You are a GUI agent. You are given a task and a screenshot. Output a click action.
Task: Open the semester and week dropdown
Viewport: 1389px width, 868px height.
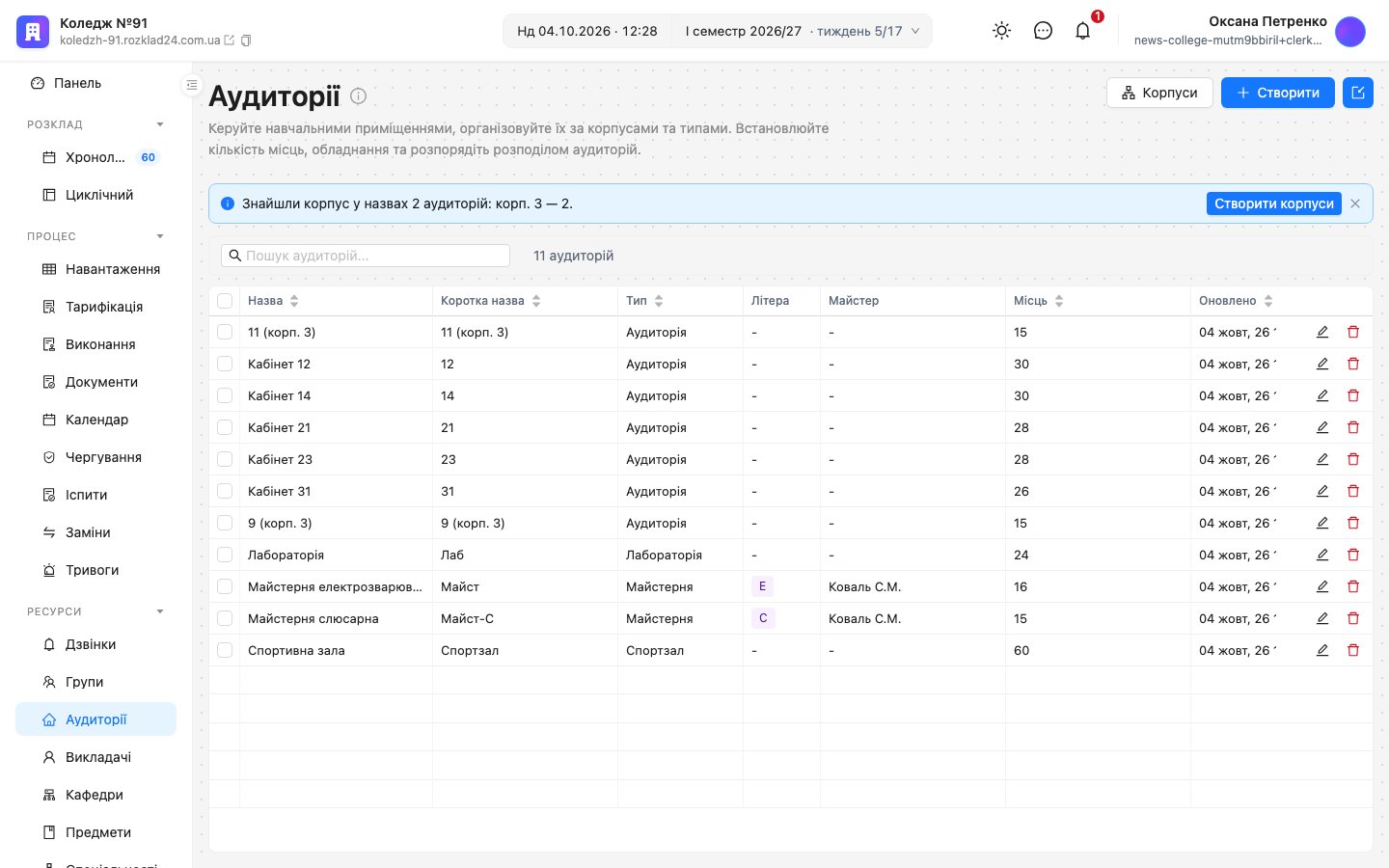(x=803, y=31)
